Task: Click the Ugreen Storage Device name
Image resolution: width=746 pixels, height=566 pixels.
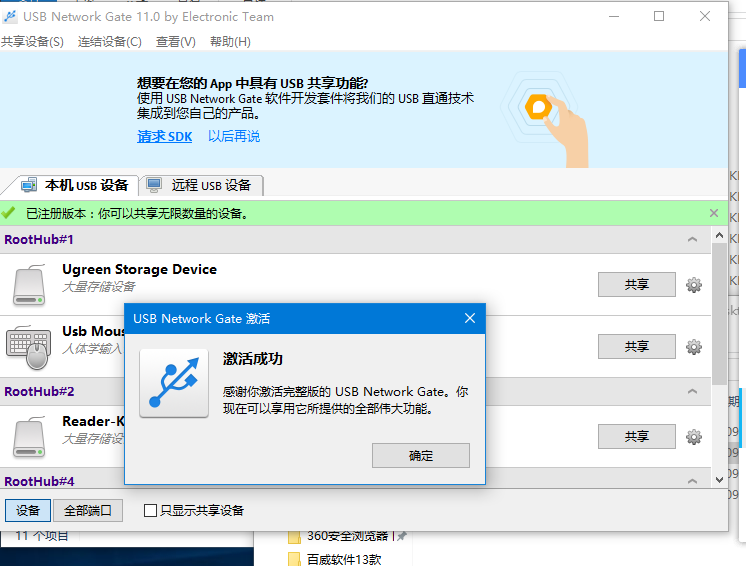Action: 139,269
